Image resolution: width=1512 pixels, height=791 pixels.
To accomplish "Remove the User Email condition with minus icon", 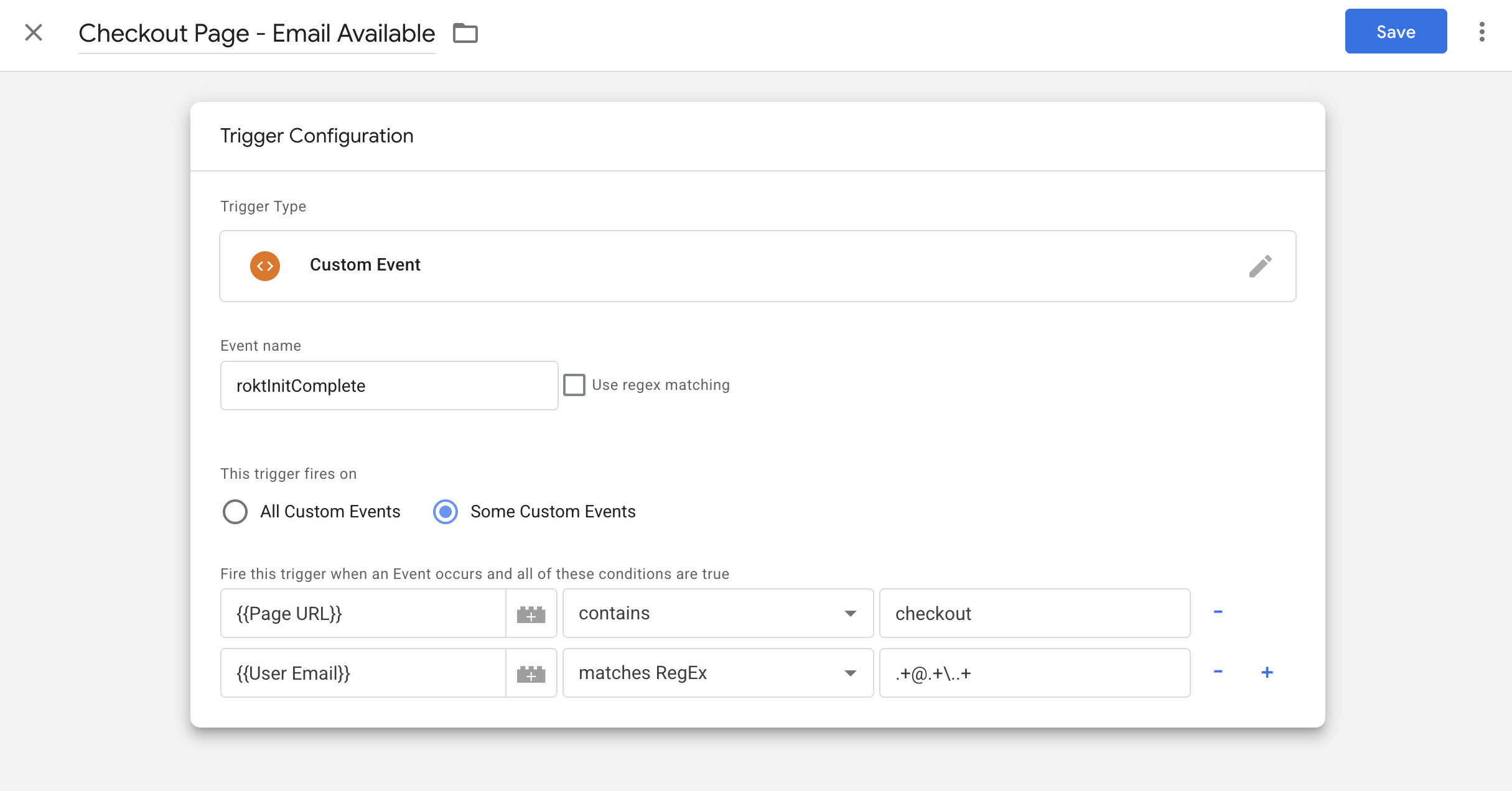I will click(x=1218, y=672).
